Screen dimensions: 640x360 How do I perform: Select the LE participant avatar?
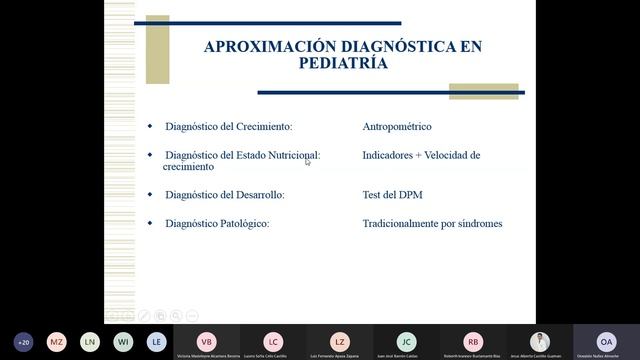click(x=156, y=342)
